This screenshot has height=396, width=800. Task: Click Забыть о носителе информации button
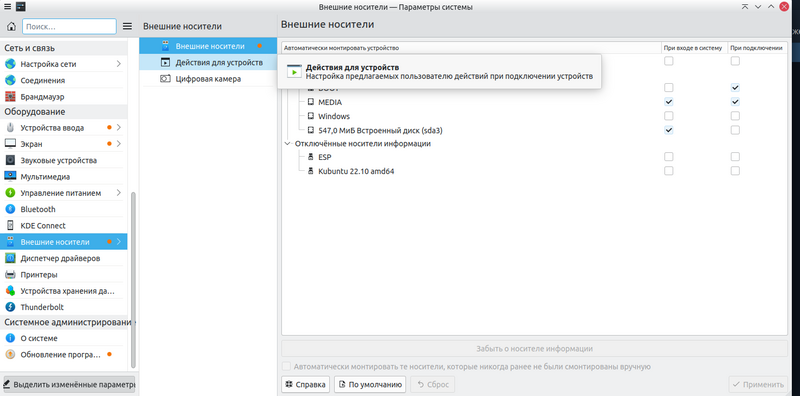click(x=534, y=349)
